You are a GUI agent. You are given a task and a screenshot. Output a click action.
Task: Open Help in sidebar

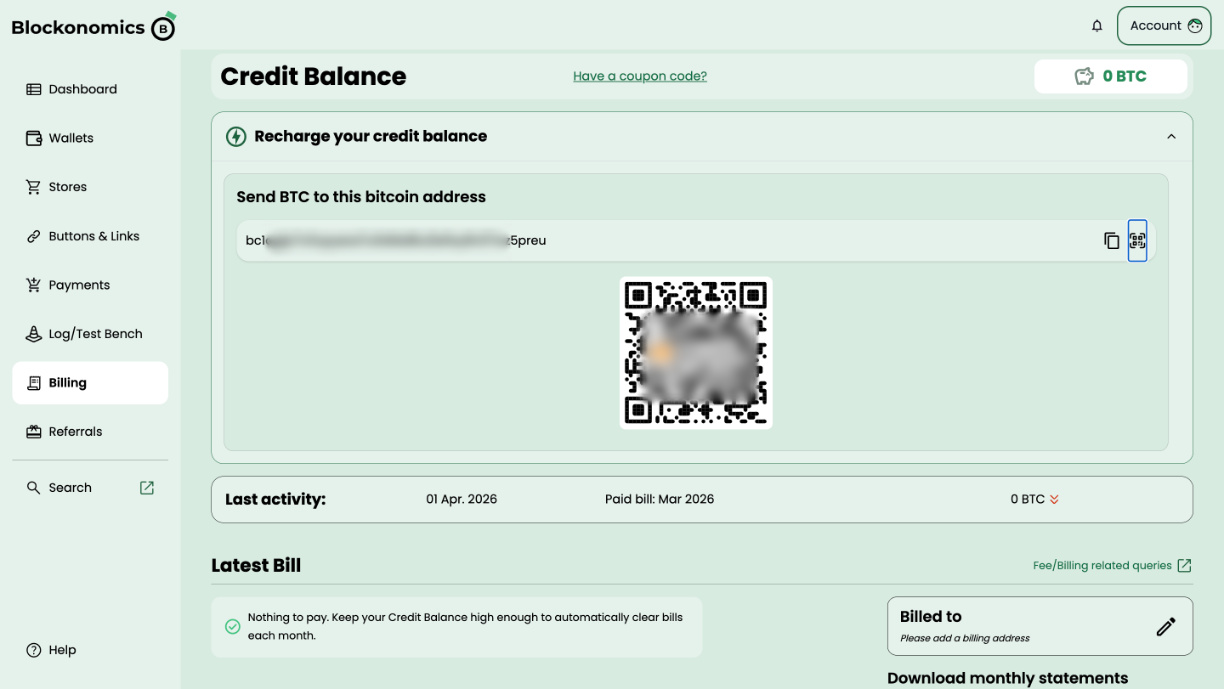point(51,650)
